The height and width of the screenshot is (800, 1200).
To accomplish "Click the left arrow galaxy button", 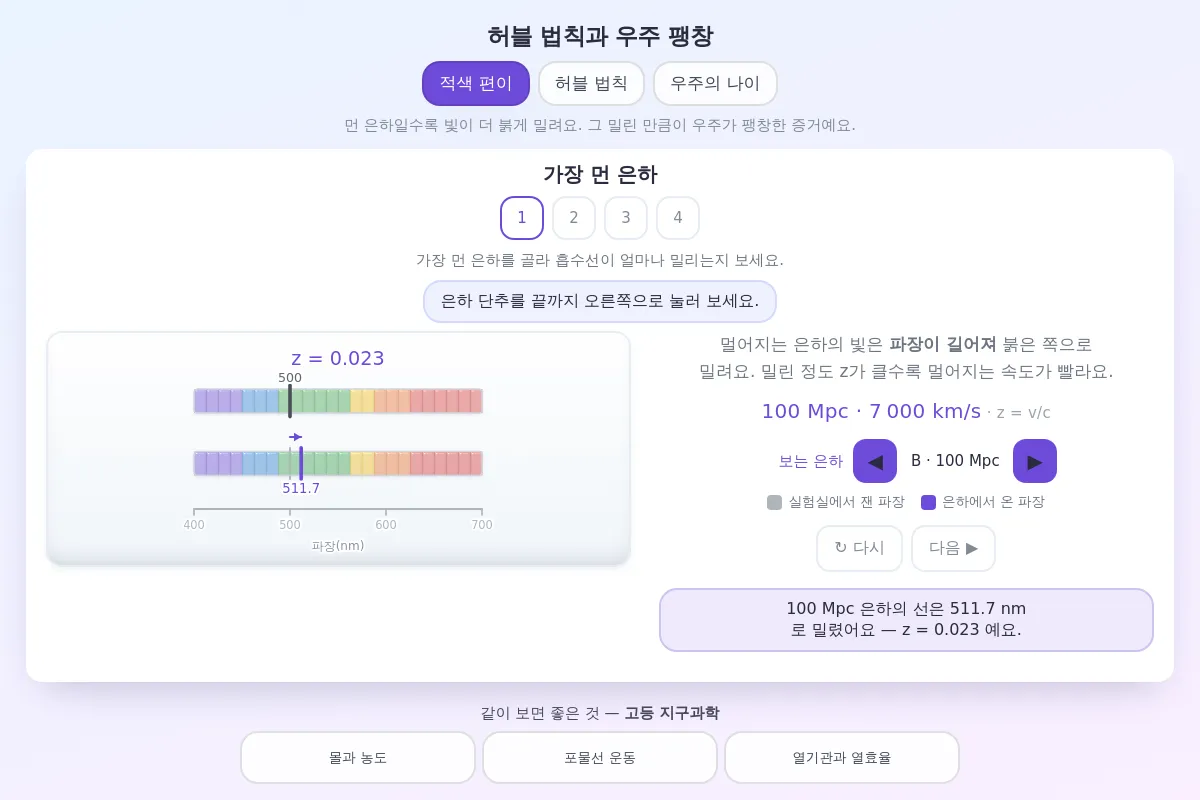I will click(875, 461).
